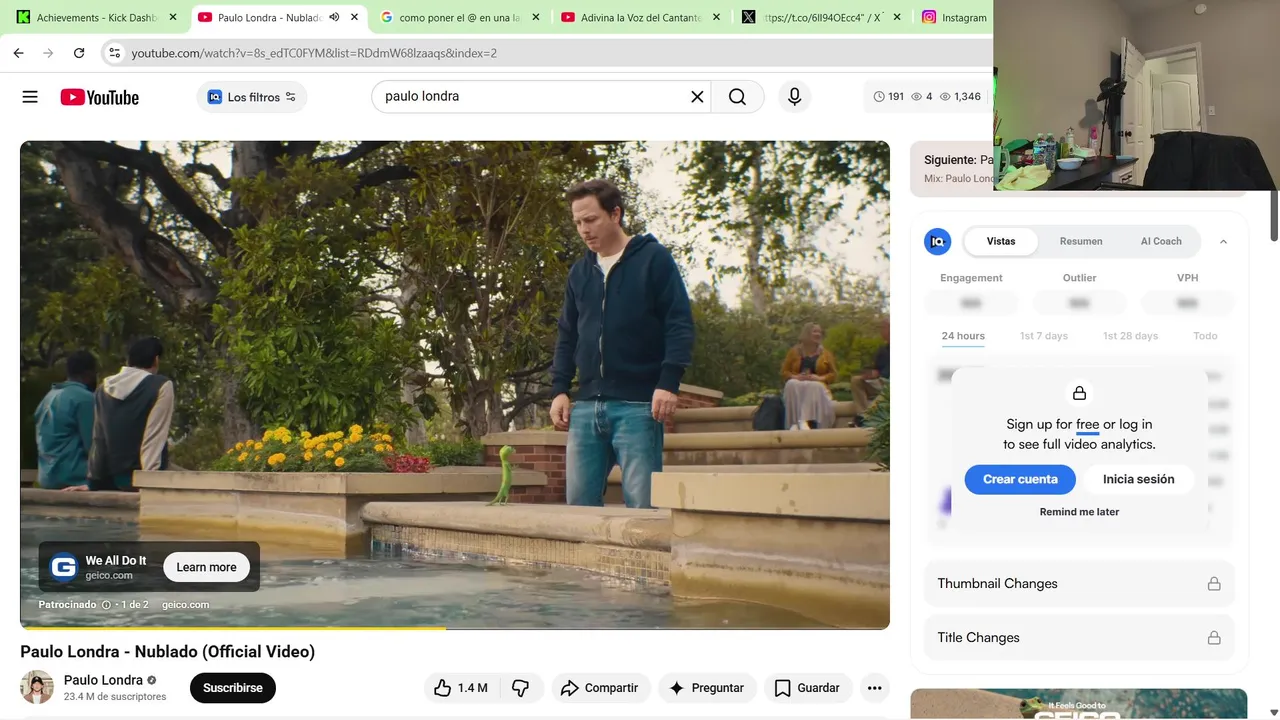The width and height of the screenshot is (1280, 720).
Task: Open the geico.com sponsor link
Action: (x=185, y=605)
